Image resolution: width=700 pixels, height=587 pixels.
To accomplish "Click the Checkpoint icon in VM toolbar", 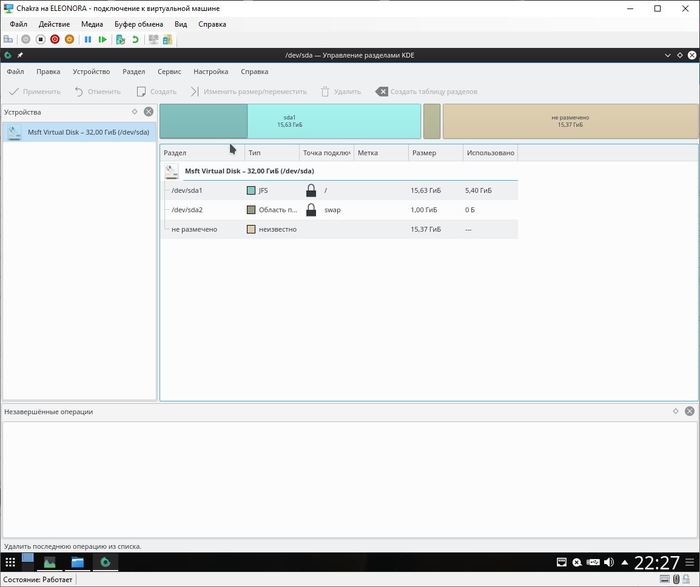I will (120, 40).
